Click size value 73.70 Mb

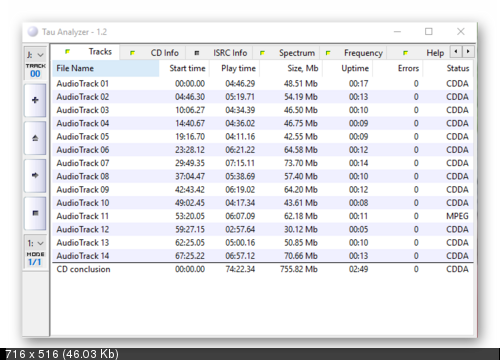[301, 163]
